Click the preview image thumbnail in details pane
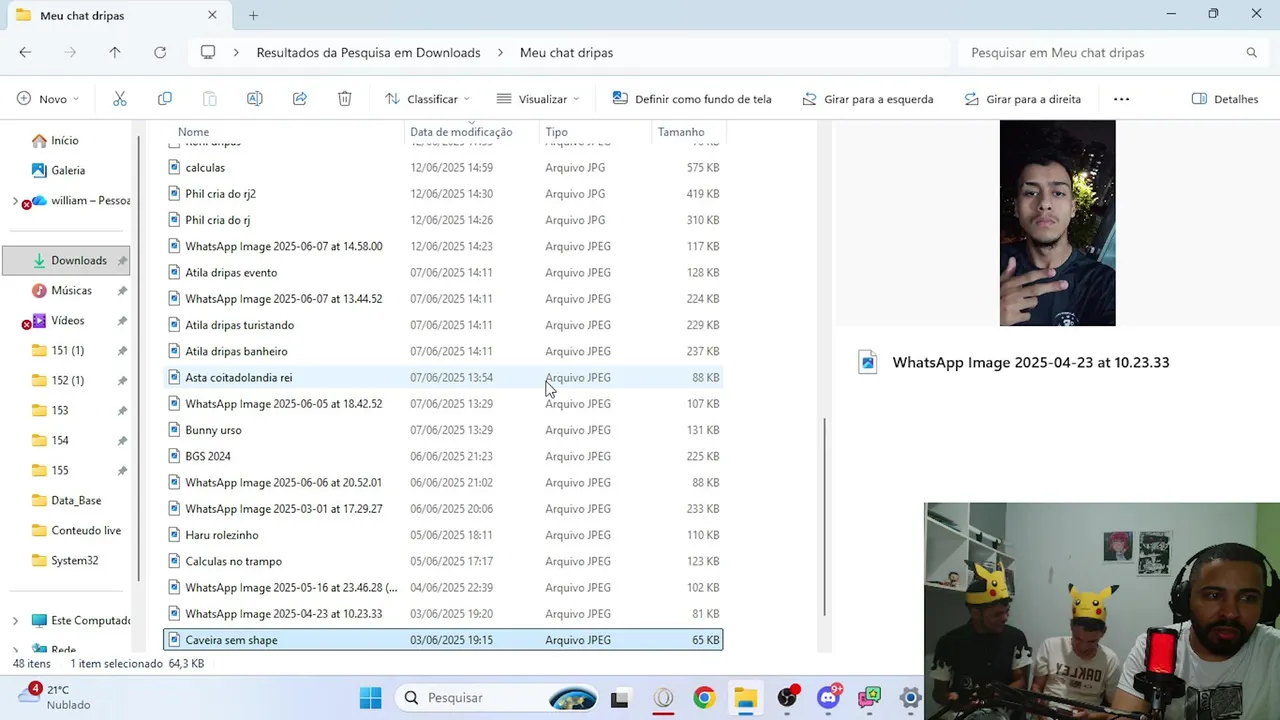This screenshot has height=720, width=1280. [1057, 223]
